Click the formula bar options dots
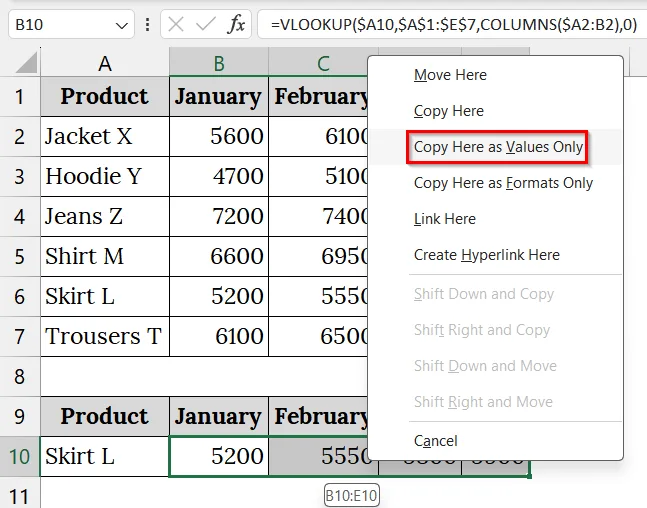Screen dimensions: 647x508 point(147,25)
